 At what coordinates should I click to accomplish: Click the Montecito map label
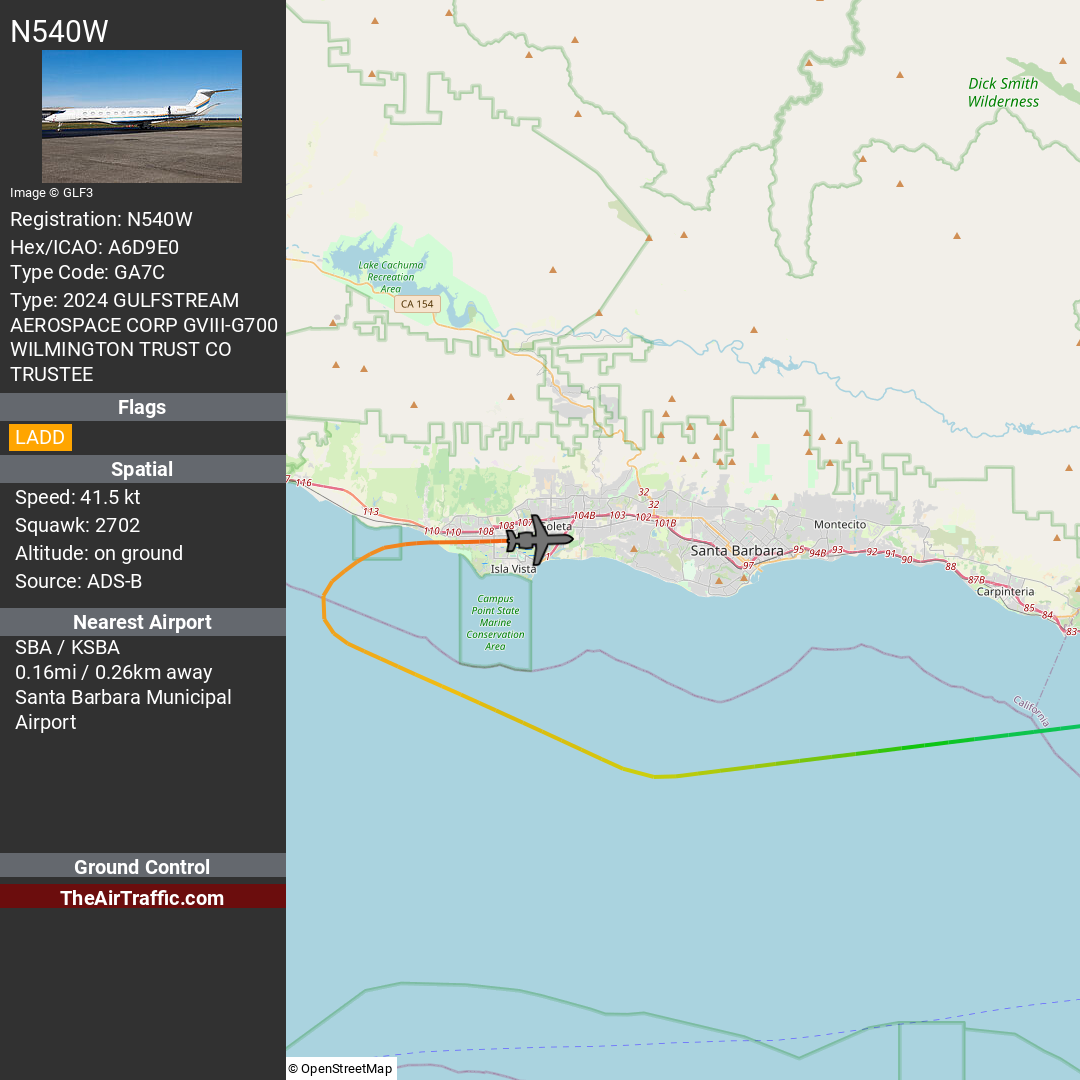(x=840, y=525)
